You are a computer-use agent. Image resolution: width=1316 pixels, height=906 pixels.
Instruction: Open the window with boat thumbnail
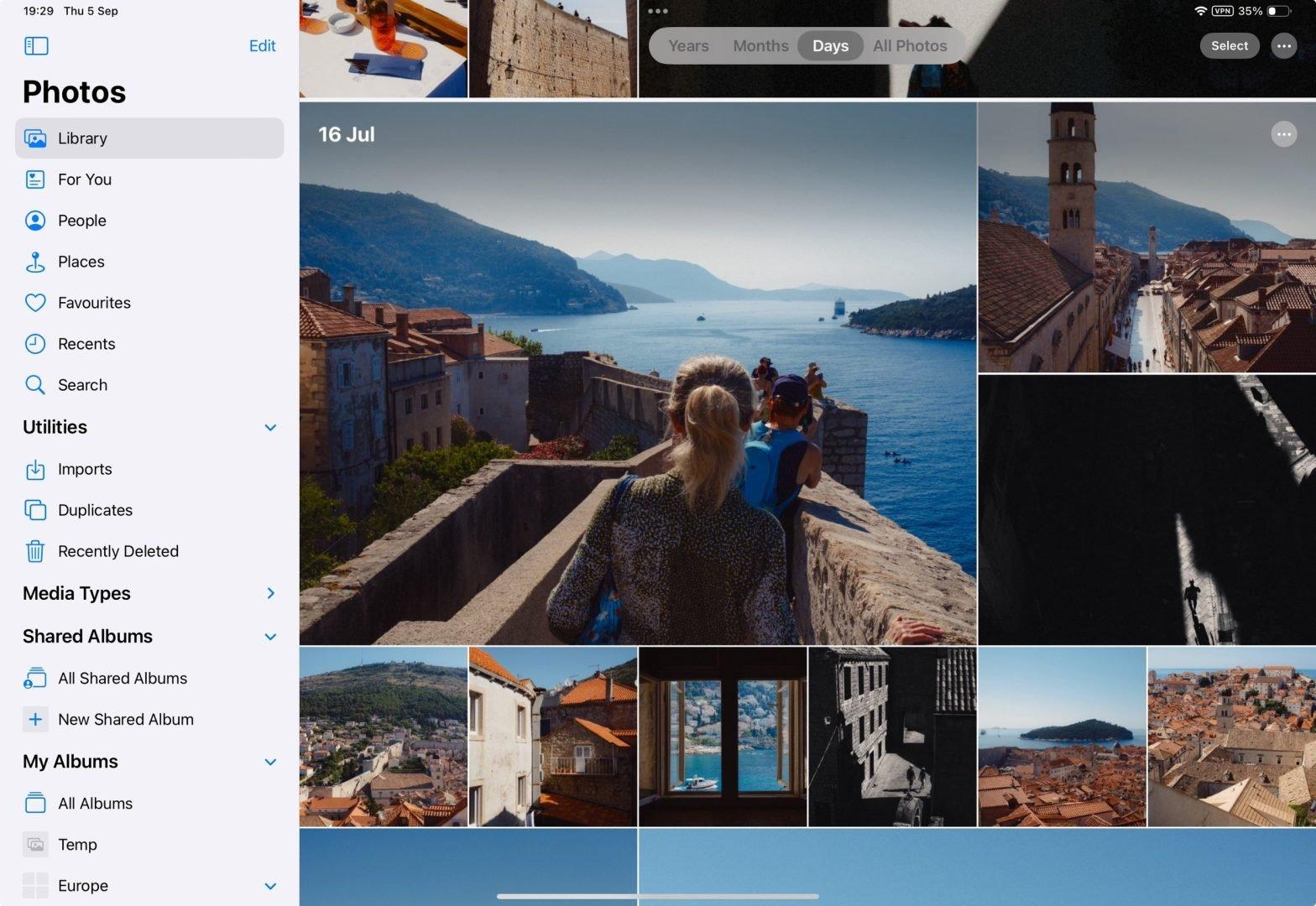pyautogui.click(x=723, y=737)
